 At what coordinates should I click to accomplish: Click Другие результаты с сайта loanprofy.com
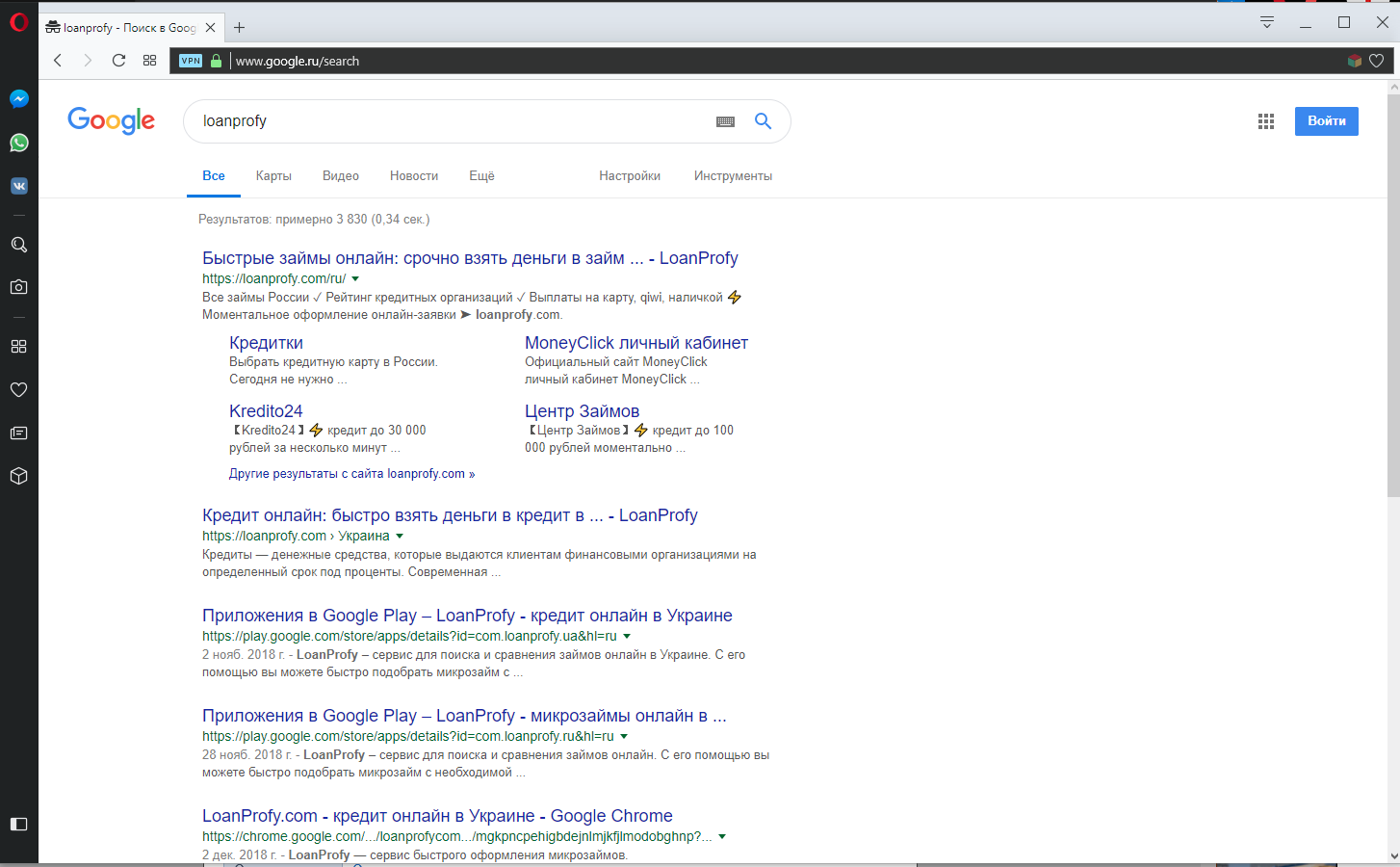point(351,474)
